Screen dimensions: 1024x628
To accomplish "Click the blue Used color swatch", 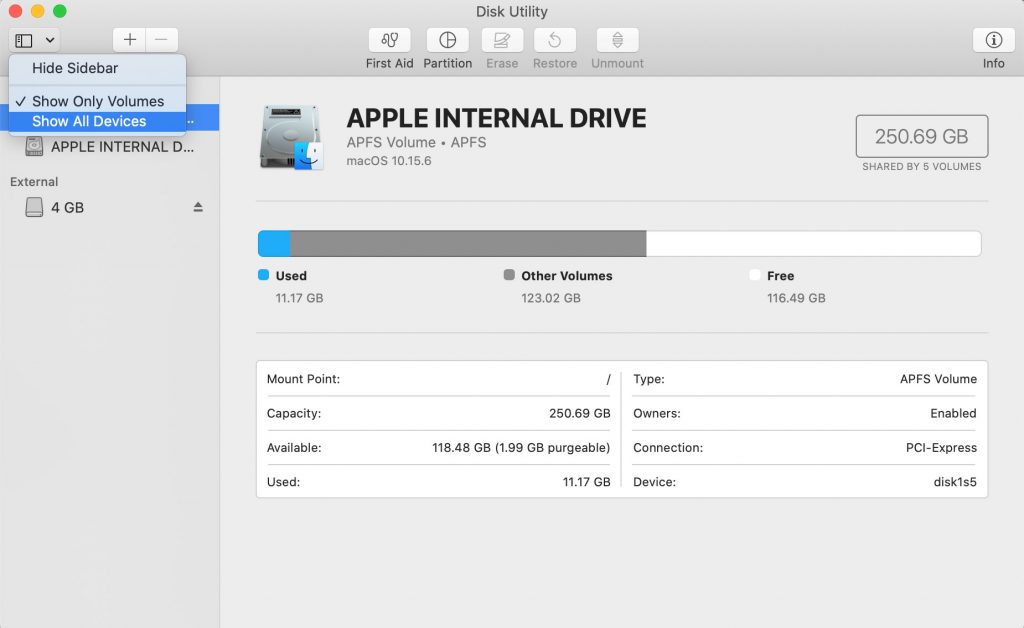I will coord(263,275).
